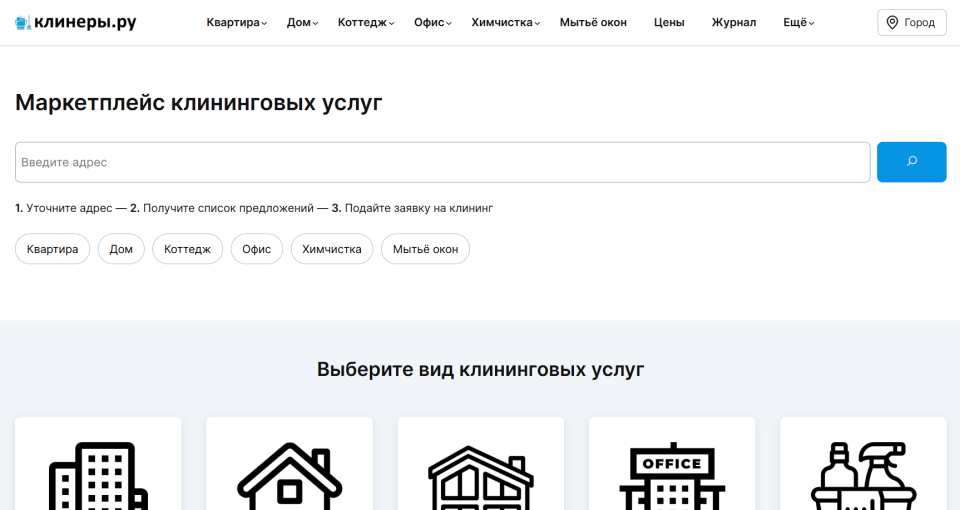Click the Дом pill below search

point(121,249)
